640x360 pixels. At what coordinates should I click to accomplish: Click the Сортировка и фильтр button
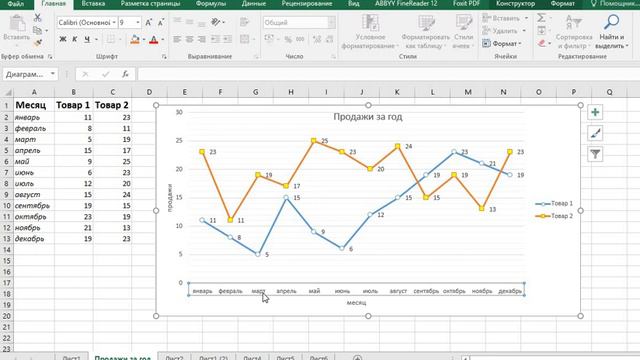(x=573, y=32)
